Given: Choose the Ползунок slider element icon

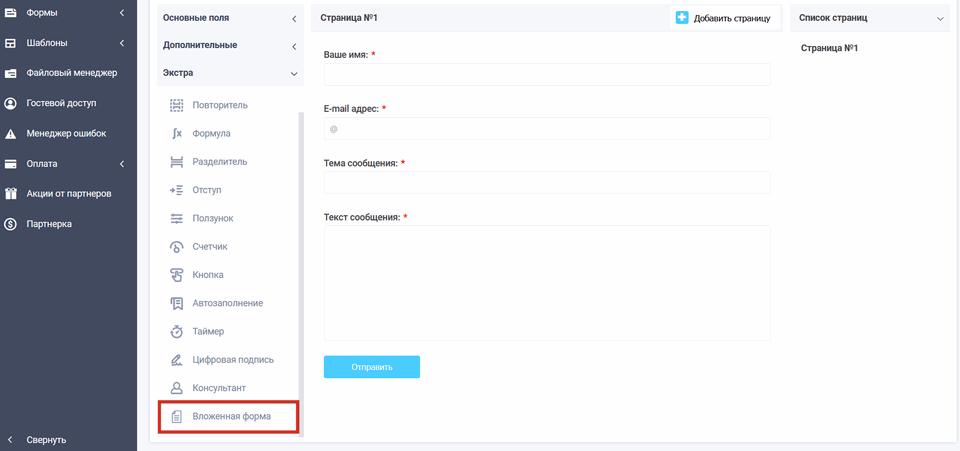Looking at the screenshot, I should pos(177,218).
